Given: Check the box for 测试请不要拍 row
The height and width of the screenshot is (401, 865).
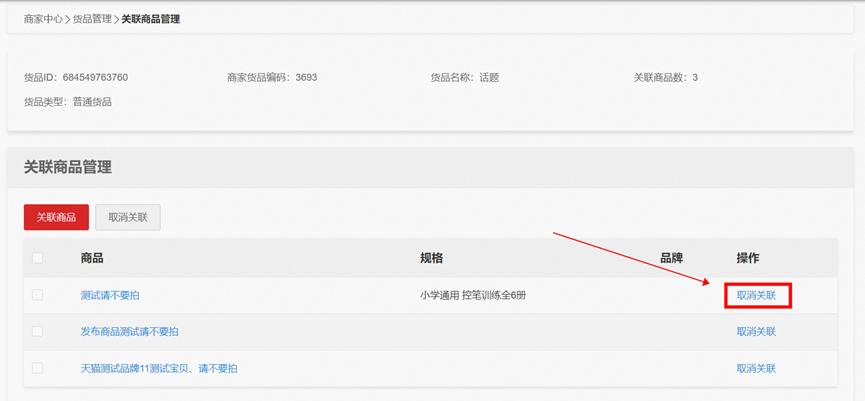Looking at the screenshot, I should [38, 295].
